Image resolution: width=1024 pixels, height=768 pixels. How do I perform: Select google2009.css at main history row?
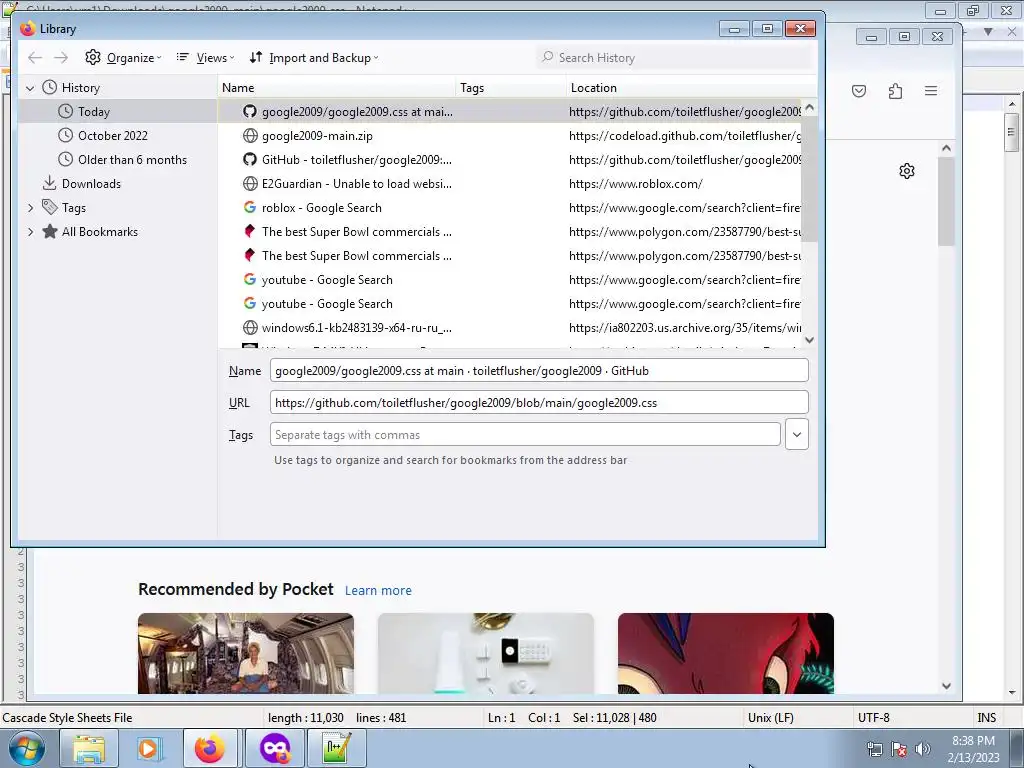(509, 112)
